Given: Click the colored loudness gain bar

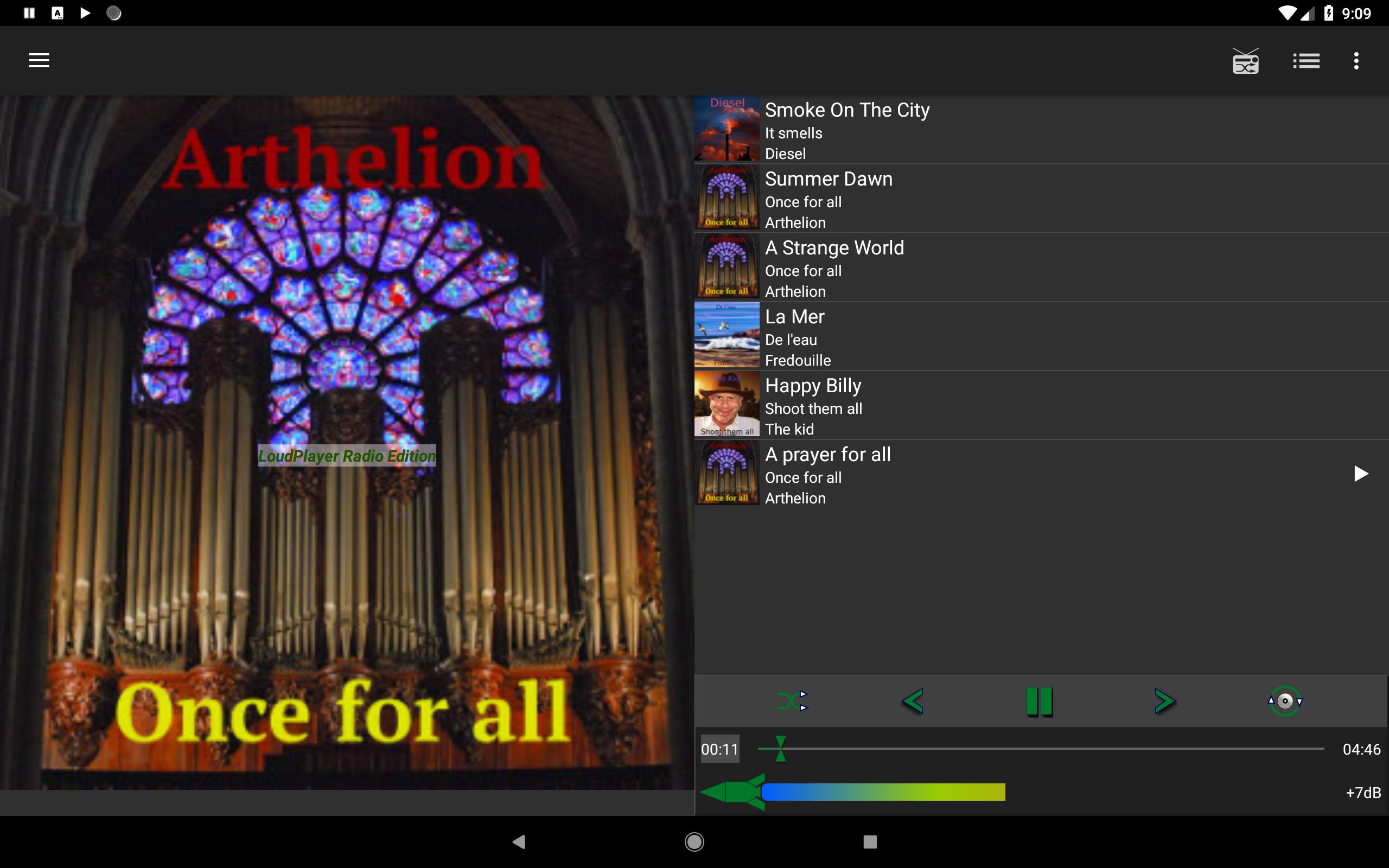Looking at the screenshot, I should point(883,792).
